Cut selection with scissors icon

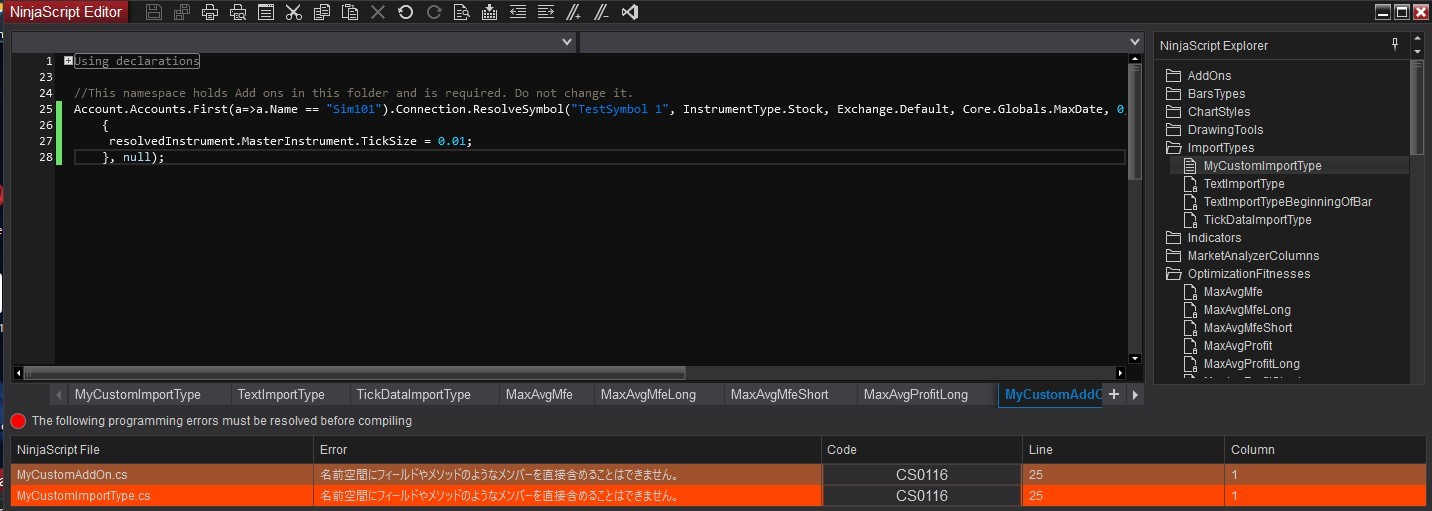[x=293, y=12]
